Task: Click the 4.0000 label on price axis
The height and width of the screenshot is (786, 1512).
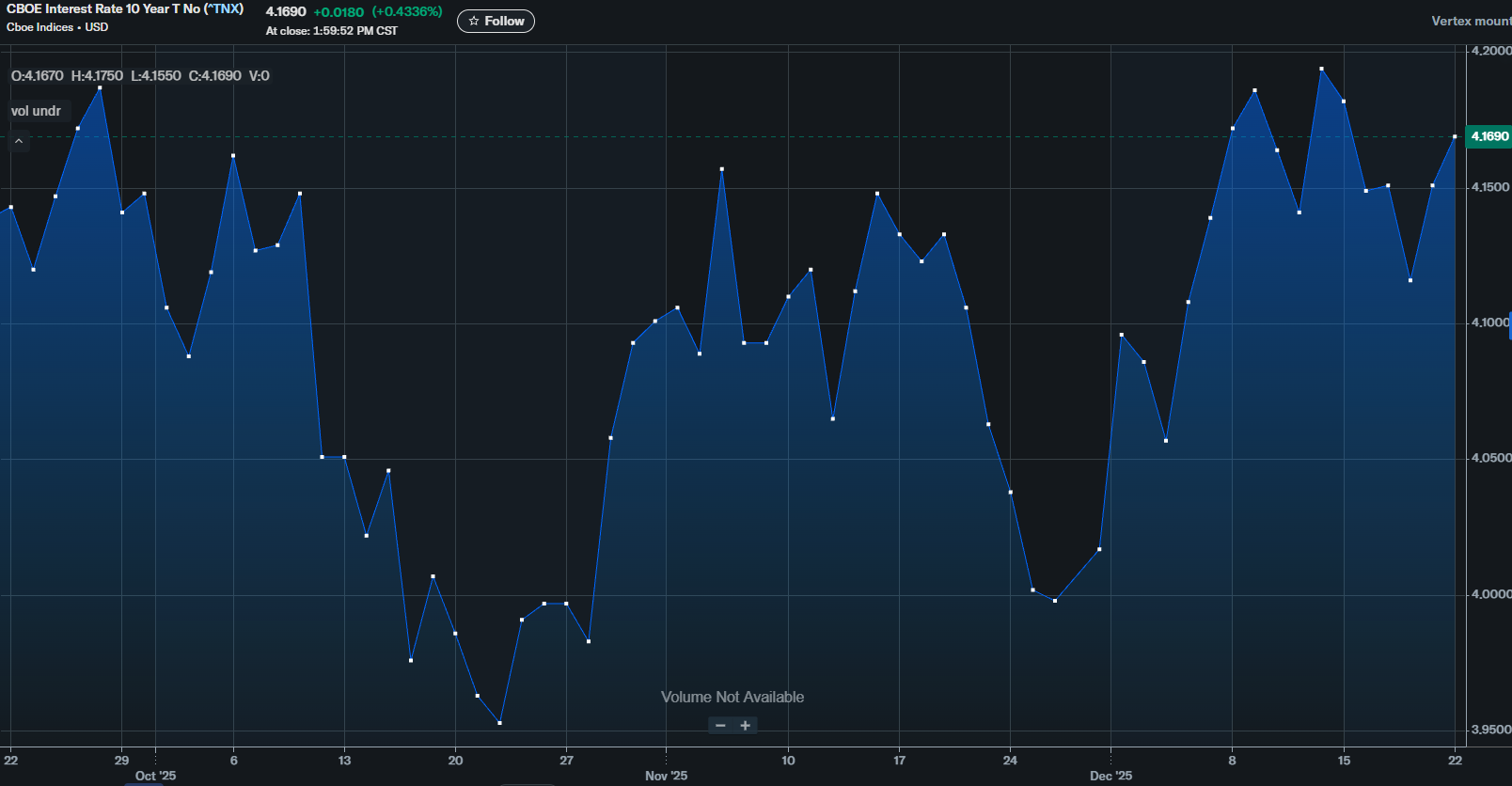Action: pyautogui.click(x=1490, y=594)
